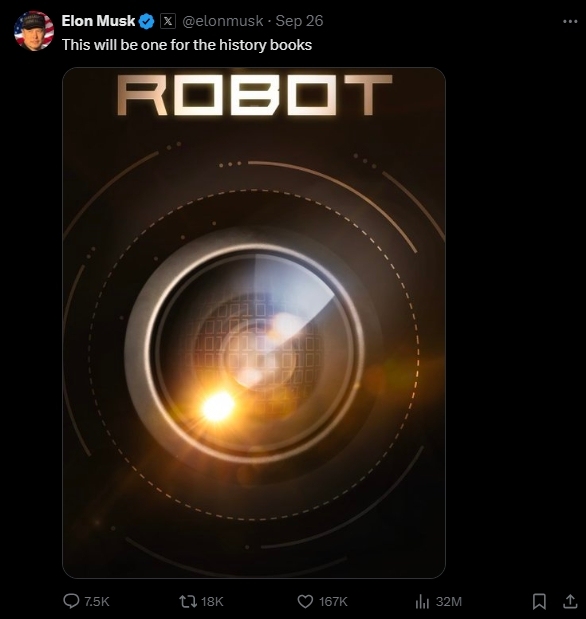Open the @elonmusk handle link
Image resolution: width=586 pixels, height=619 pixels.
(x=222, y=21)
